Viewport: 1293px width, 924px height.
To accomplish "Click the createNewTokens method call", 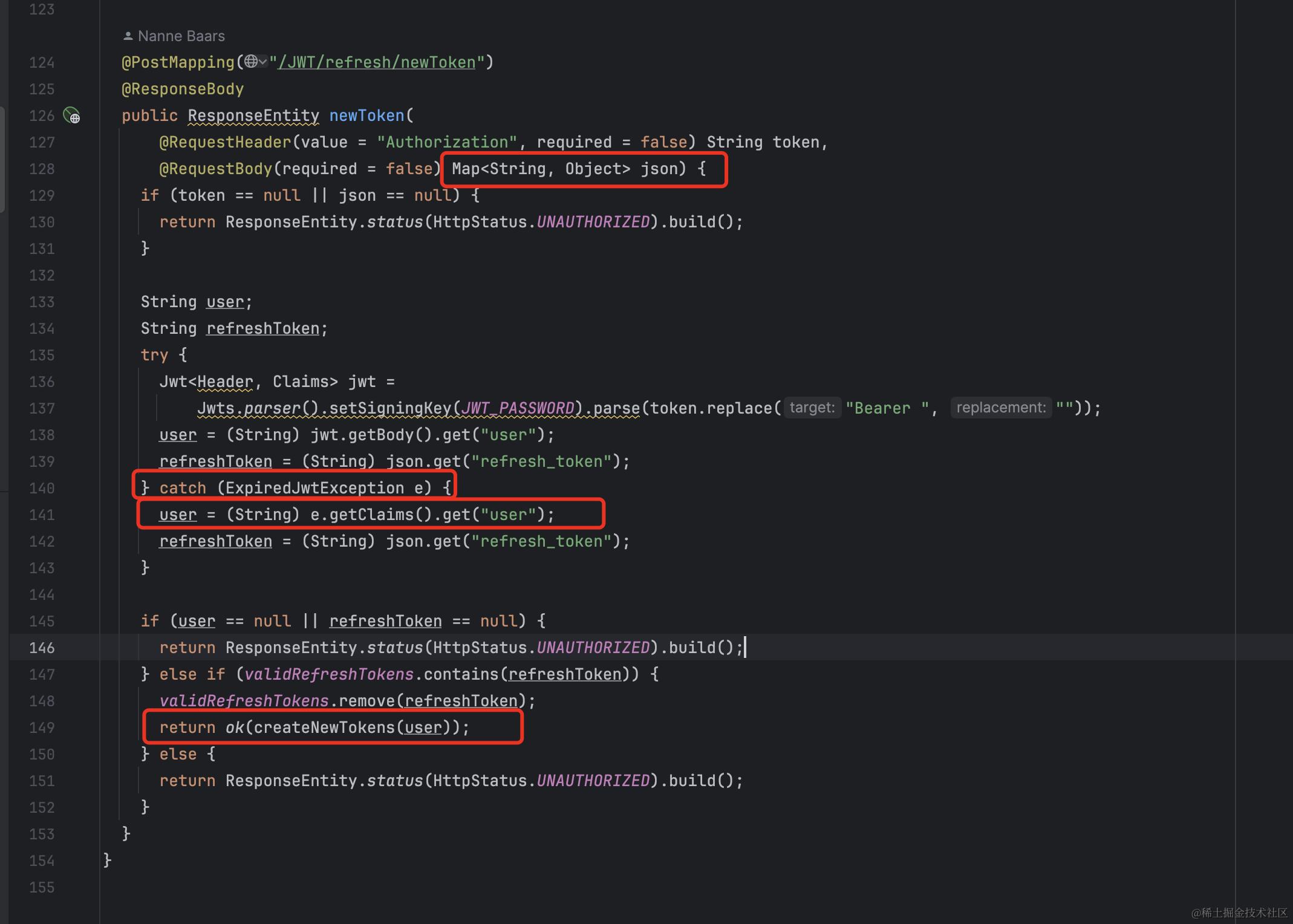I will [324, 727].
